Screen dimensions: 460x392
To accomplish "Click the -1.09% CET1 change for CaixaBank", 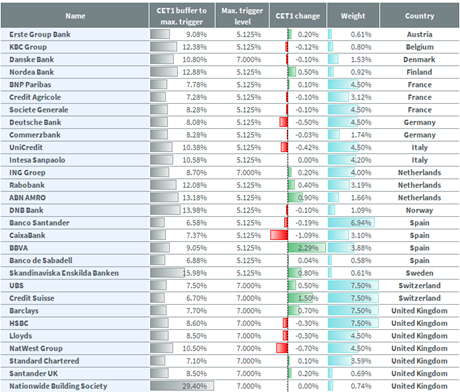I will click(x=307, y=236).
